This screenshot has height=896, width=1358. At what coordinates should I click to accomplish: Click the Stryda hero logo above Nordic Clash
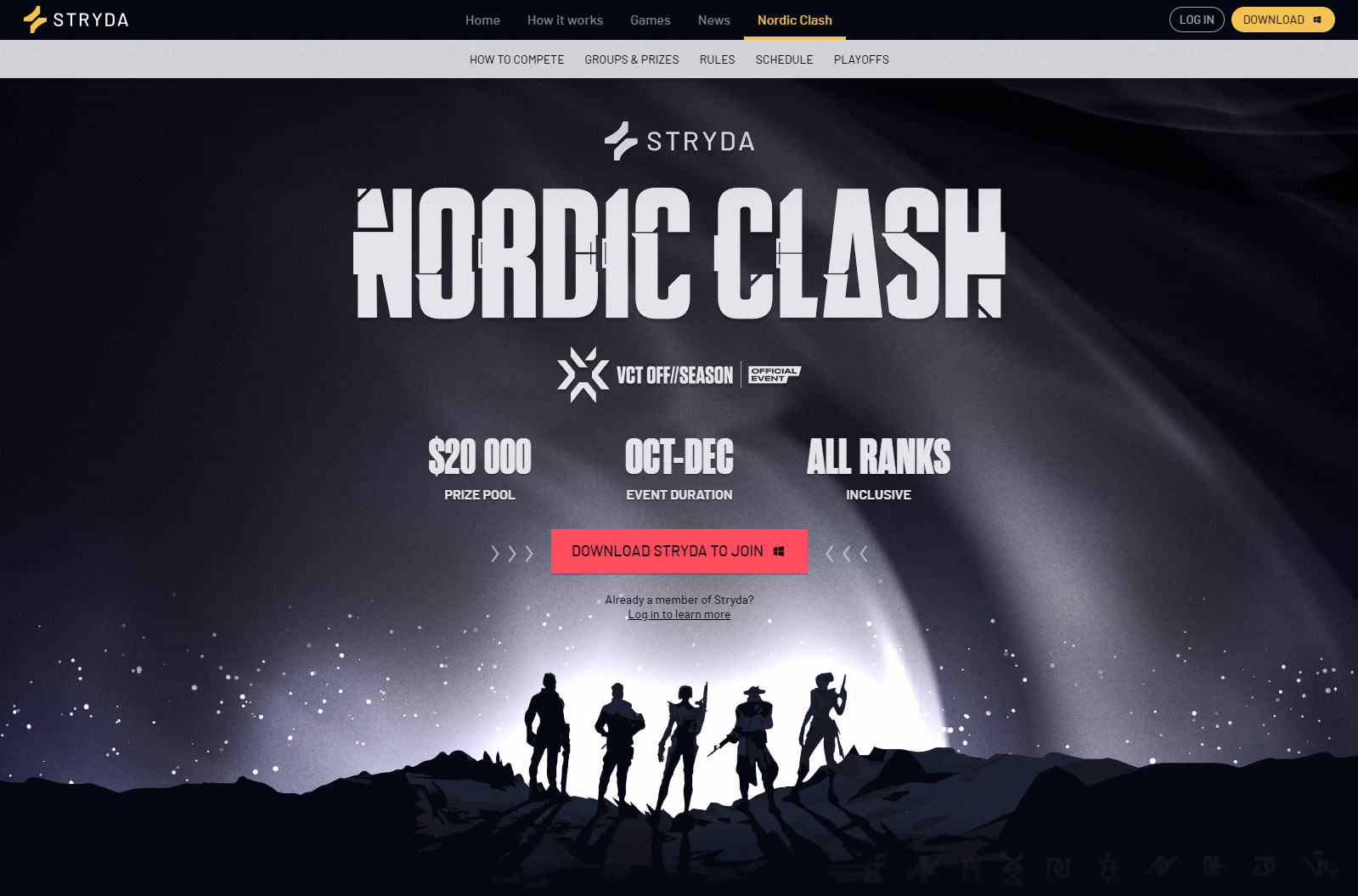[679, 141]
